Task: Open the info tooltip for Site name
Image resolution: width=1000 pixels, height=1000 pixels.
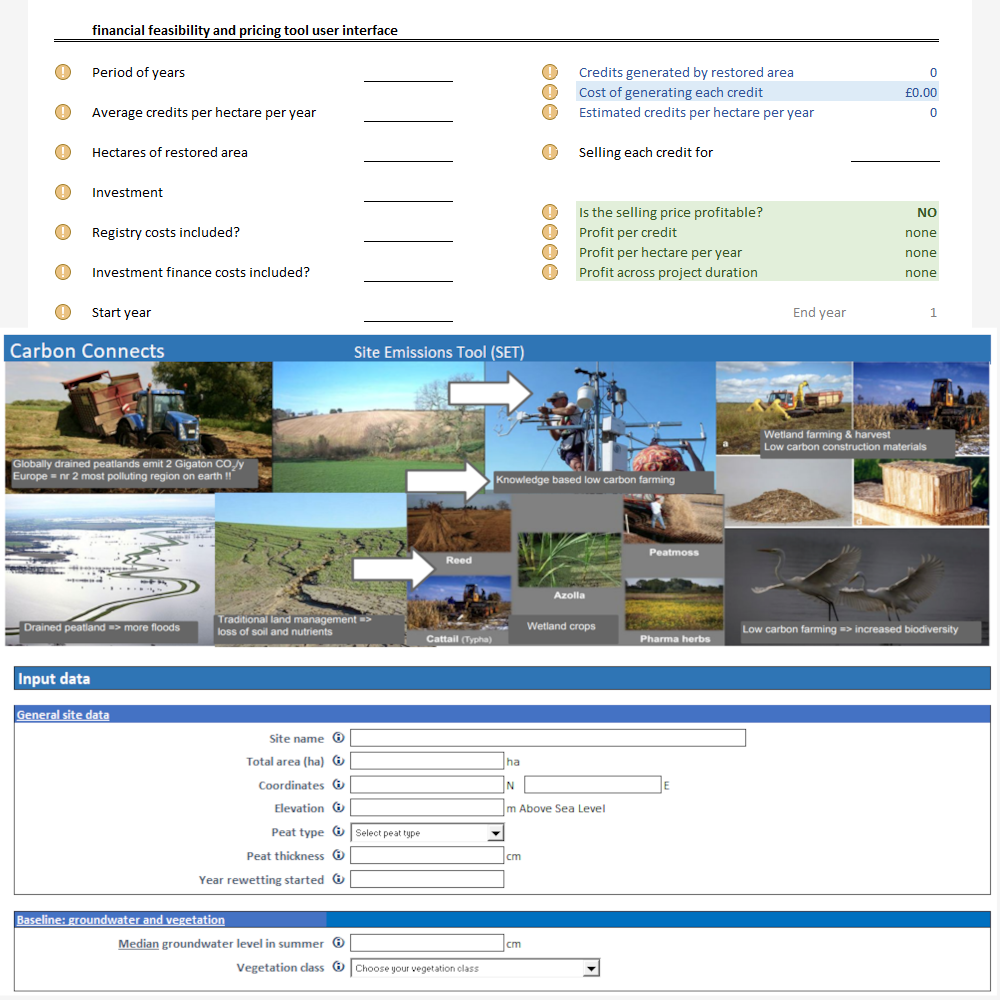Action: (x=338, y=737)
